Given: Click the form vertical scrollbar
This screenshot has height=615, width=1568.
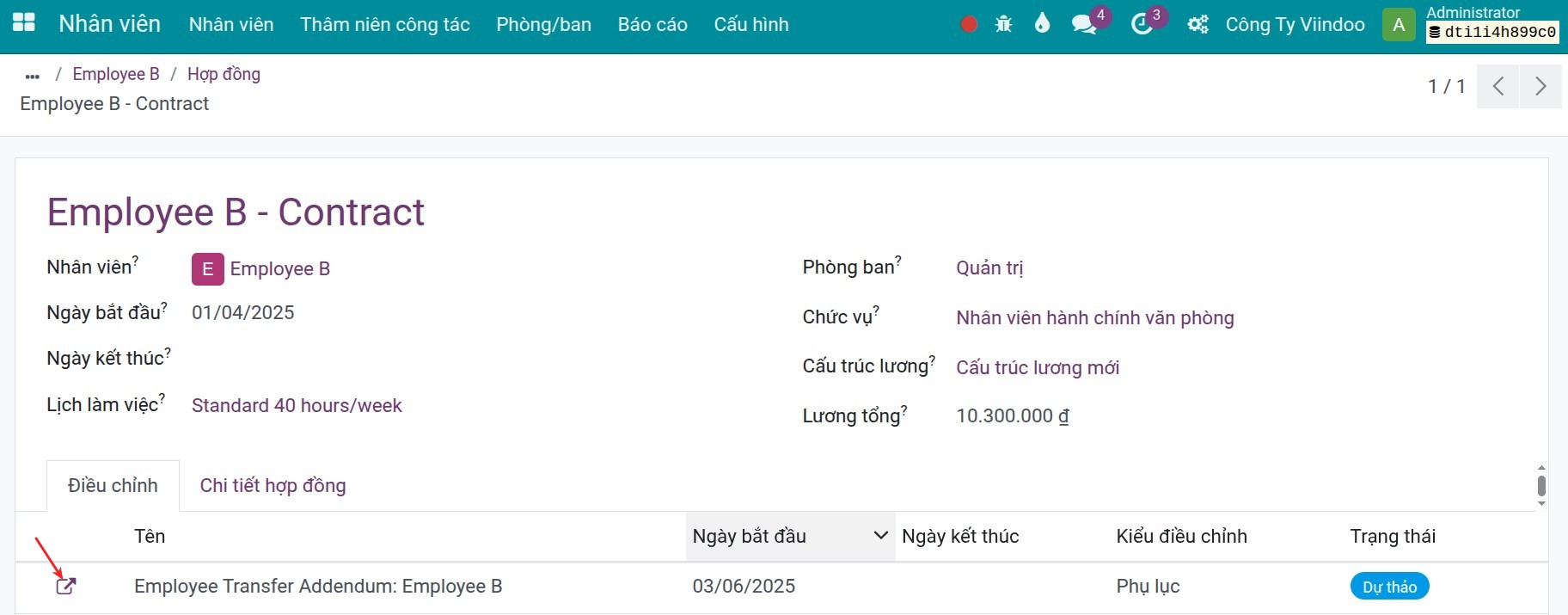Looking at the screenshot, I should (x=1541, y=486).
